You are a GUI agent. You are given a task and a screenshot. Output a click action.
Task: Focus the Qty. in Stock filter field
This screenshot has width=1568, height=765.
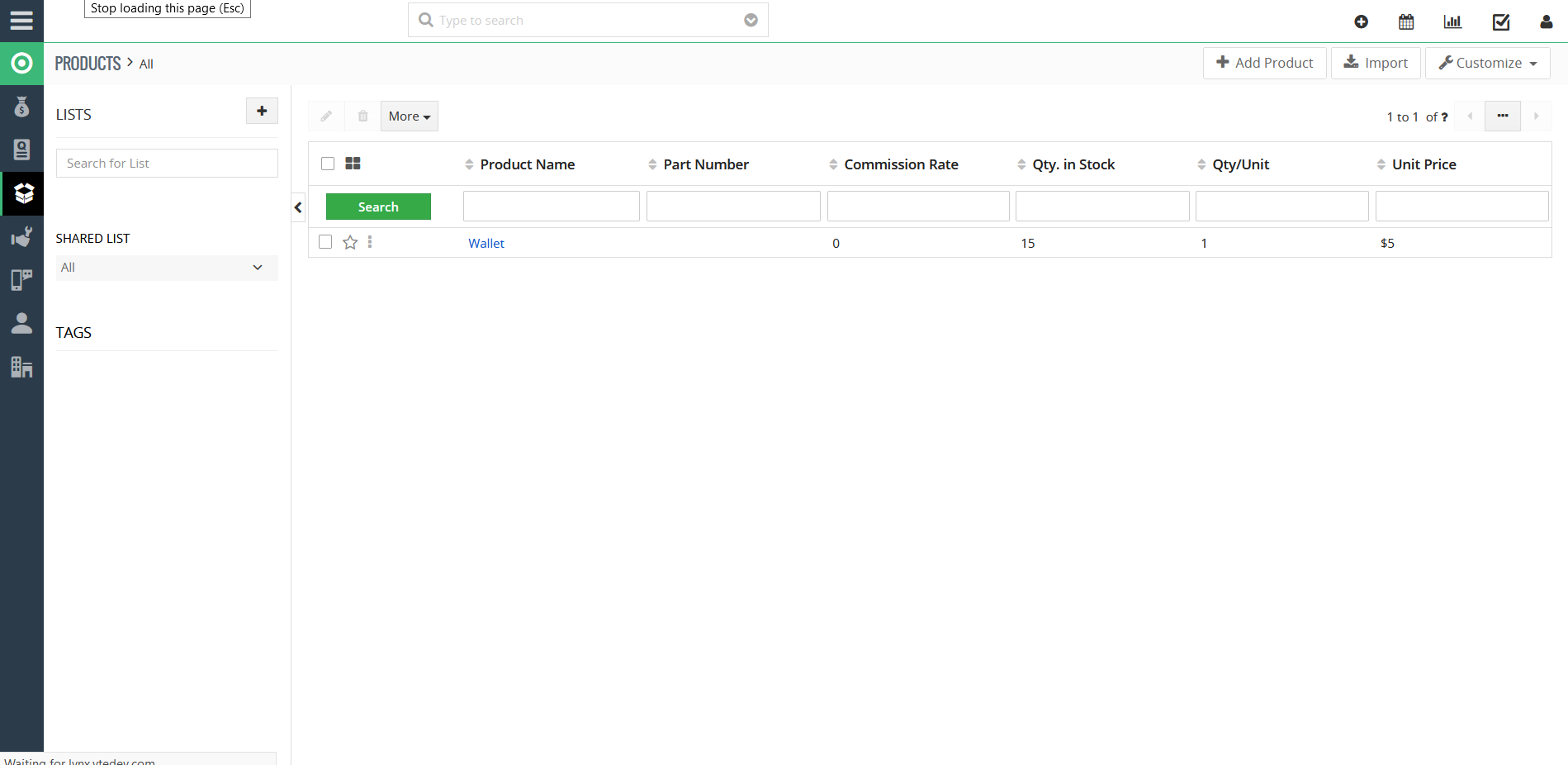1102,206
